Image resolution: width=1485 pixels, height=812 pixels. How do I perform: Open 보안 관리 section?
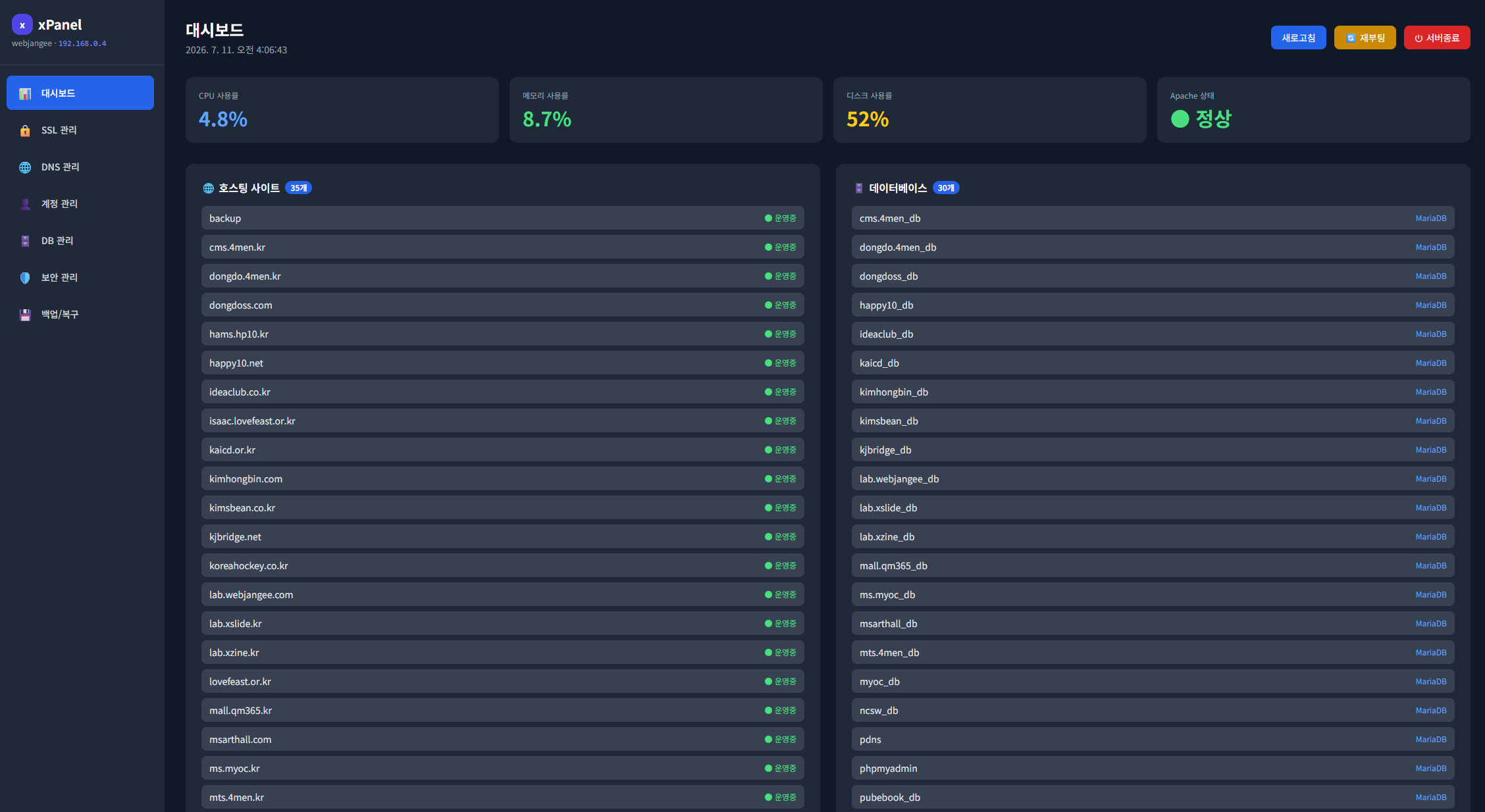pos(80,277)
